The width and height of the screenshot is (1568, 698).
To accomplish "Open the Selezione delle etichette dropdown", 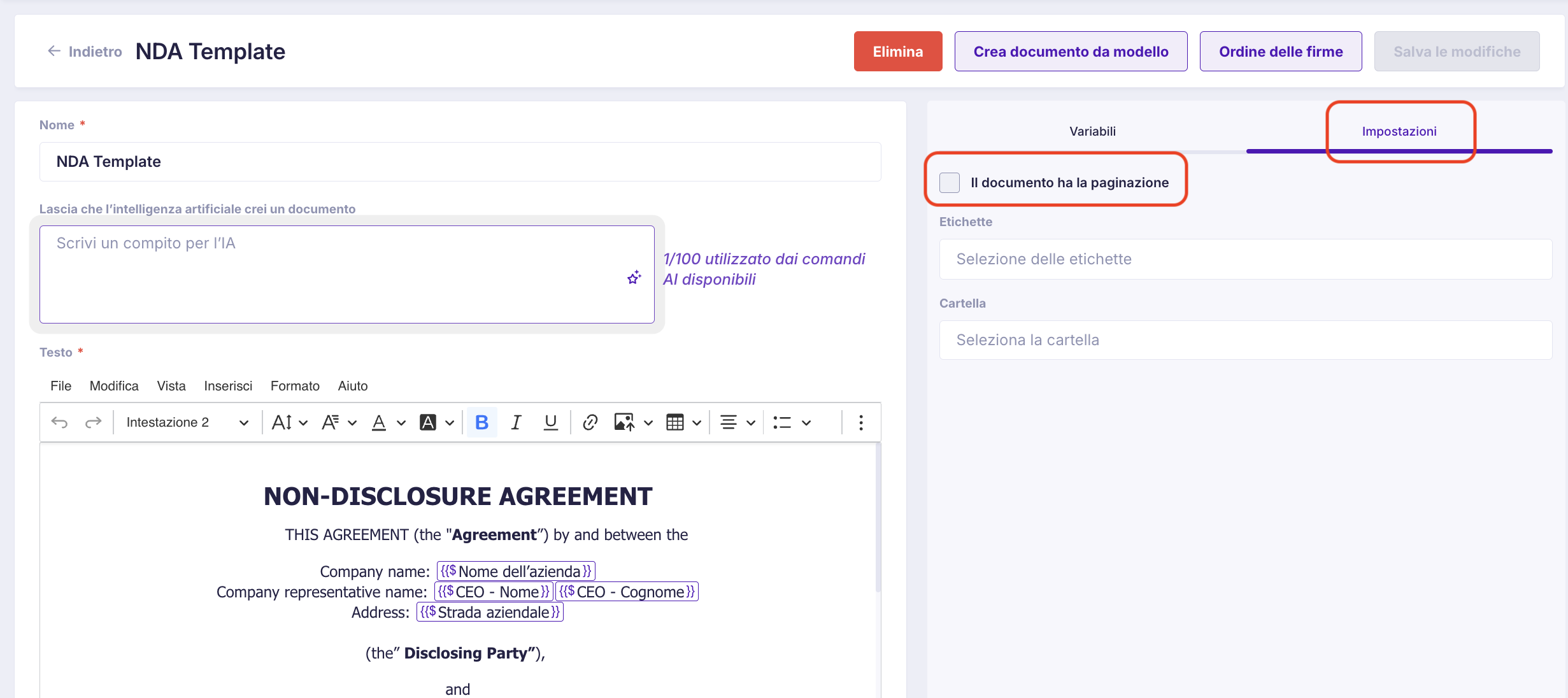I will click(x=1245, y=259).
